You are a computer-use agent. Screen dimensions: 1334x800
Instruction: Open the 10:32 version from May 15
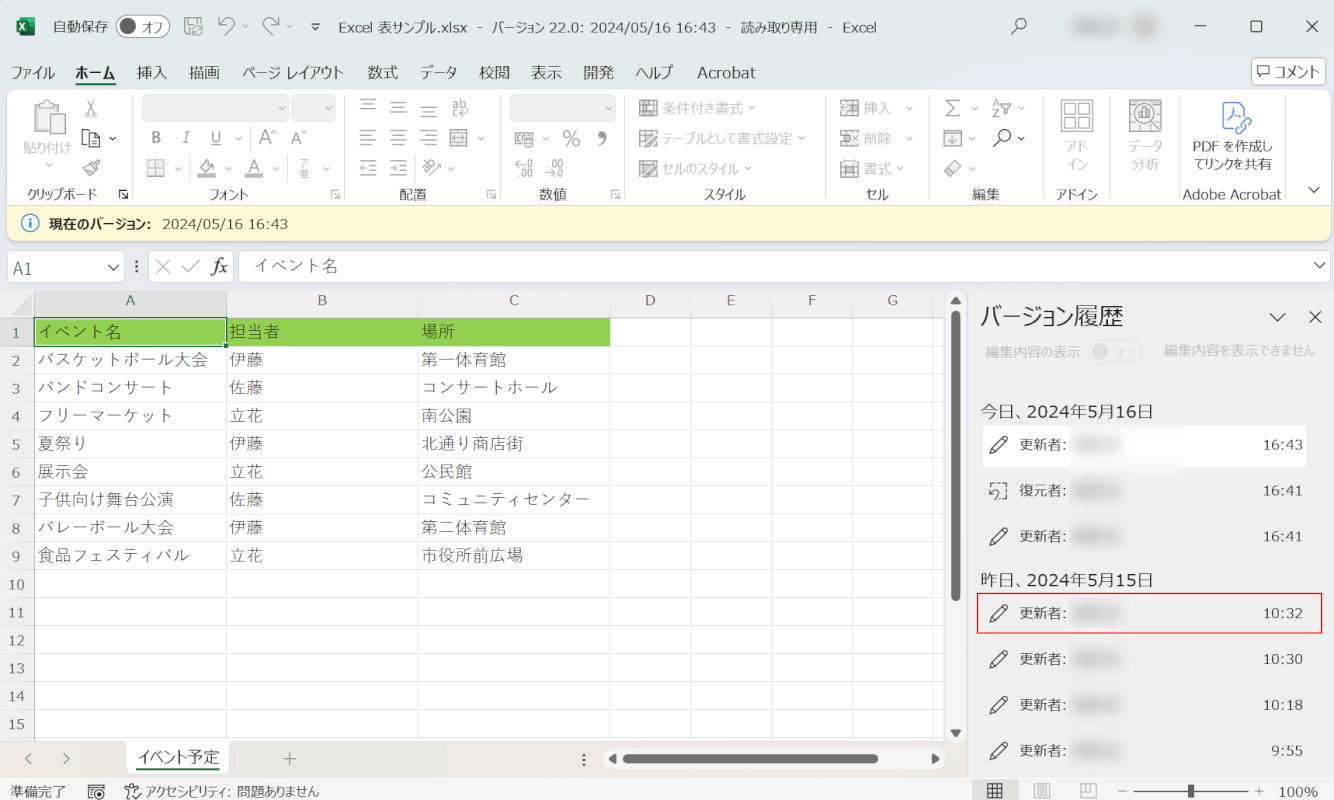(1149, 613)
